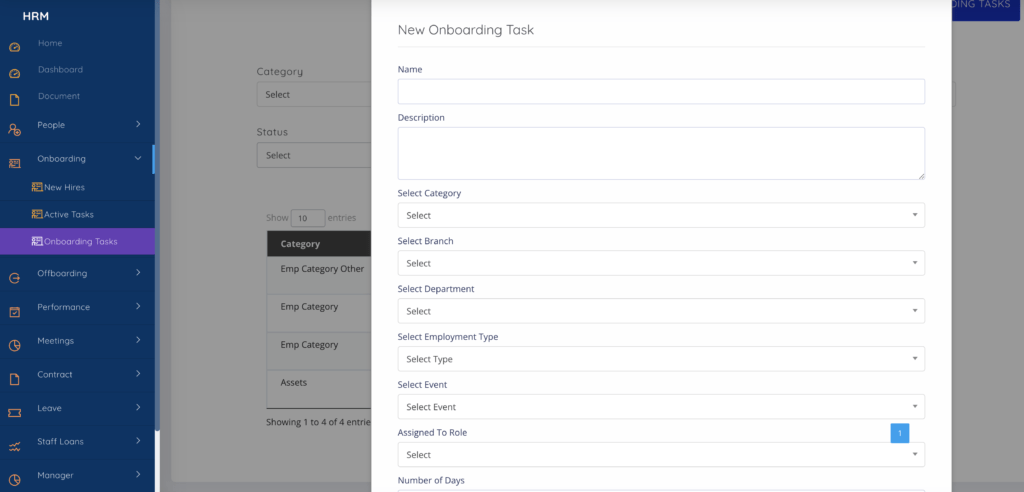
Task: Open Dashboard from sidebar
Action: pyautogui.click(x=60, y=69)
